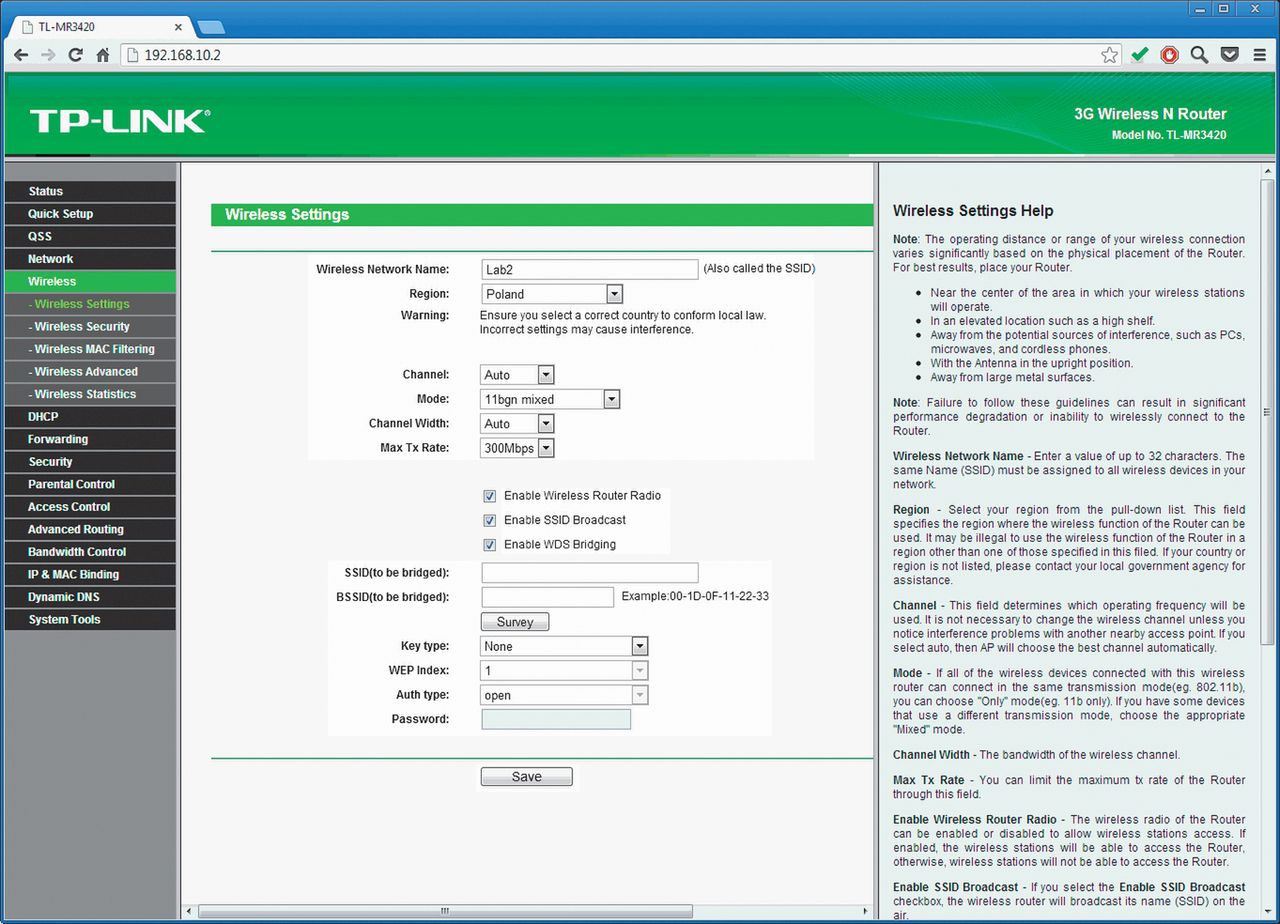Open Wireless Statistics submenu item
Viewport: 1280px width, 924px height.
[90, 394]
